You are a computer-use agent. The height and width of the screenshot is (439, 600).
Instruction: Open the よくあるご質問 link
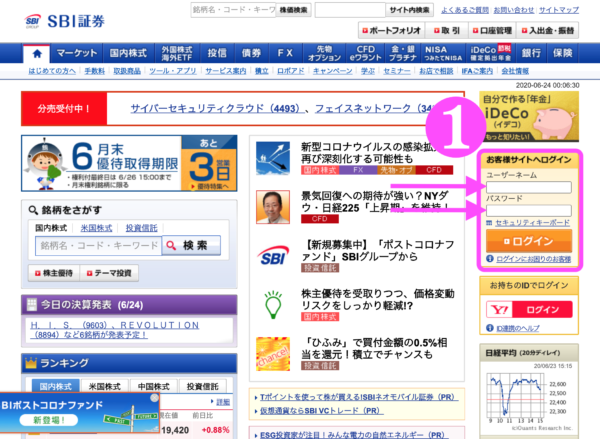(465, 10)
